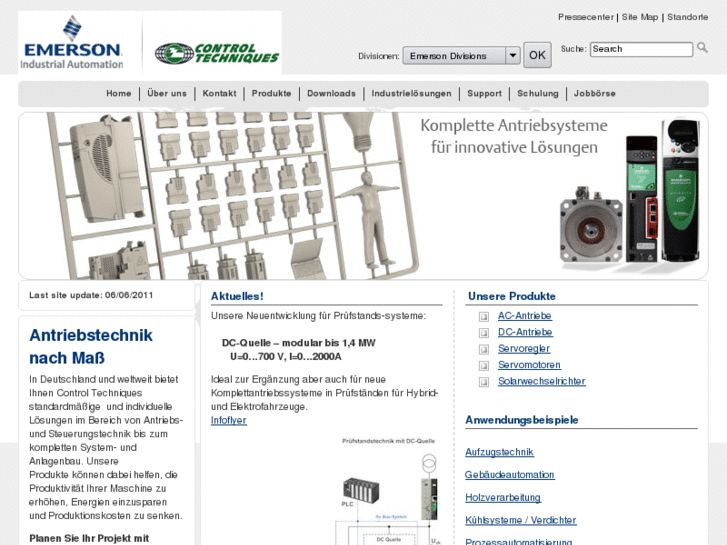Click the Control Techniques logo
This screenshot has width=727, height=545.
click(x=217, y=53)
